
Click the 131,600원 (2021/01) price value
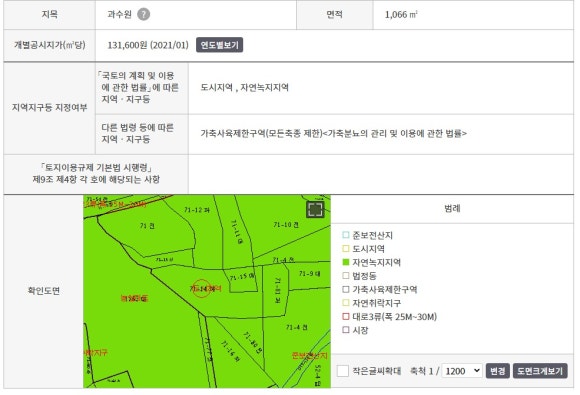[148, 45]
